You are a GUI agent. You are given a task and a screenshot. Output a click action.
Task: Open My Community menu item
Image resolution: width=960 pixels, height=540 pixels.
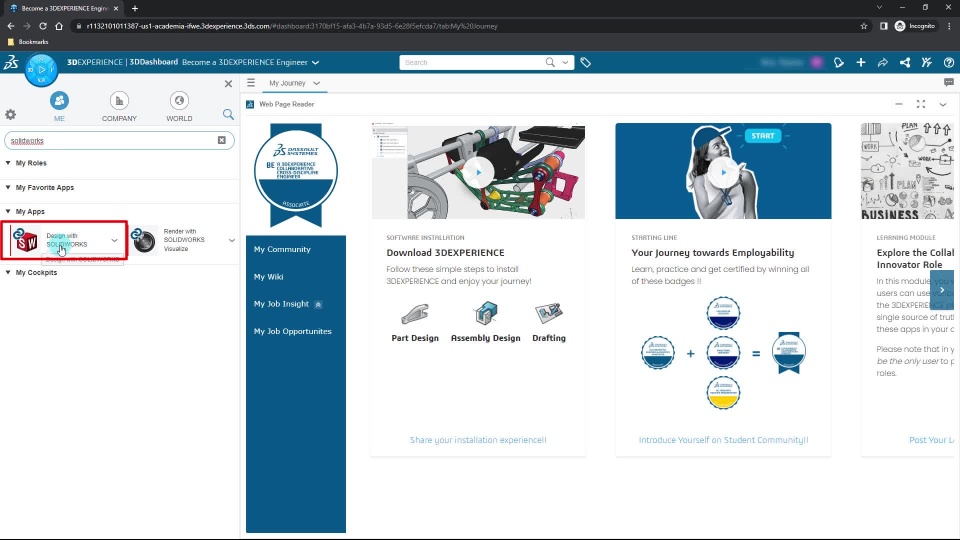(x=282, y=249)
